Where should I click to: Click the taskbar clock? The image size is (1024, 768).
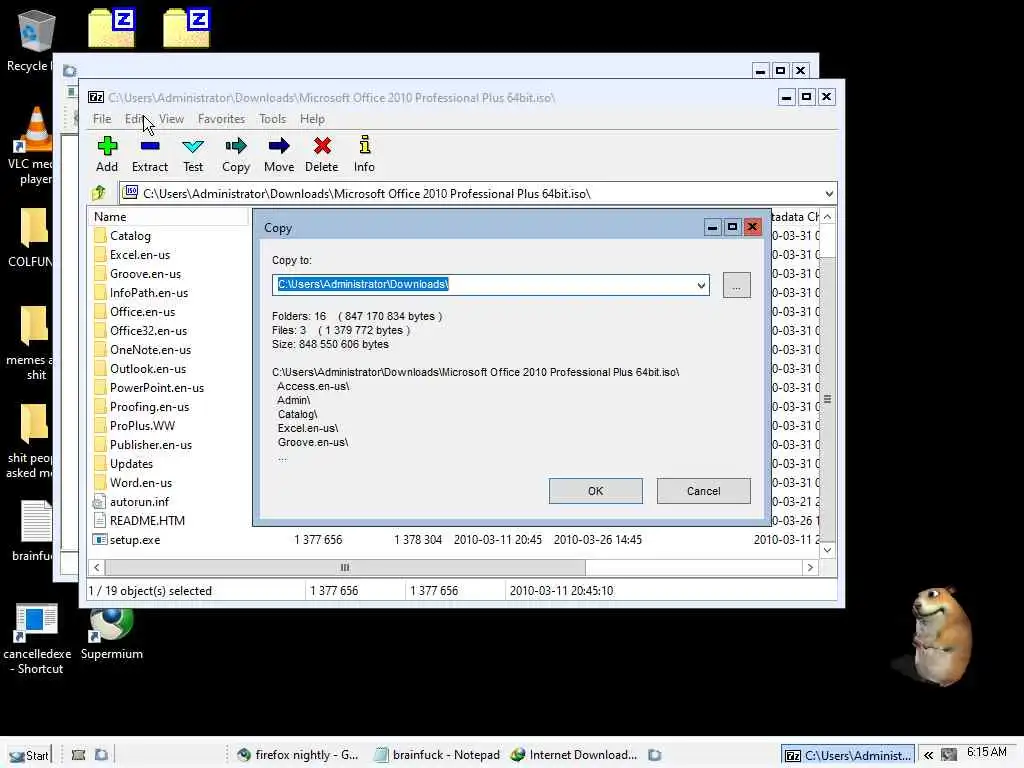pyautogui.click(x=986, y=752)
